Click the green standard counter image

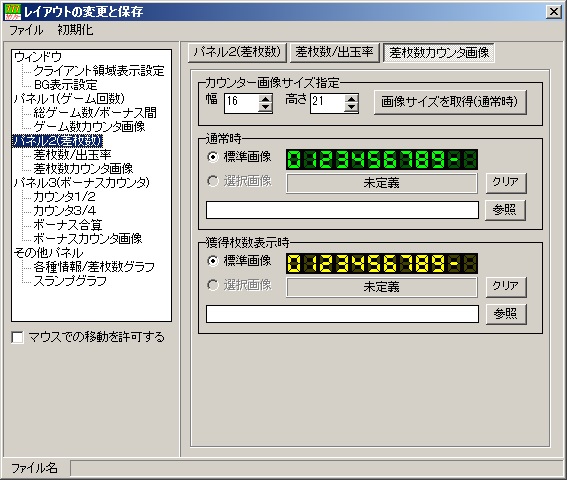[x=382, y=160]
